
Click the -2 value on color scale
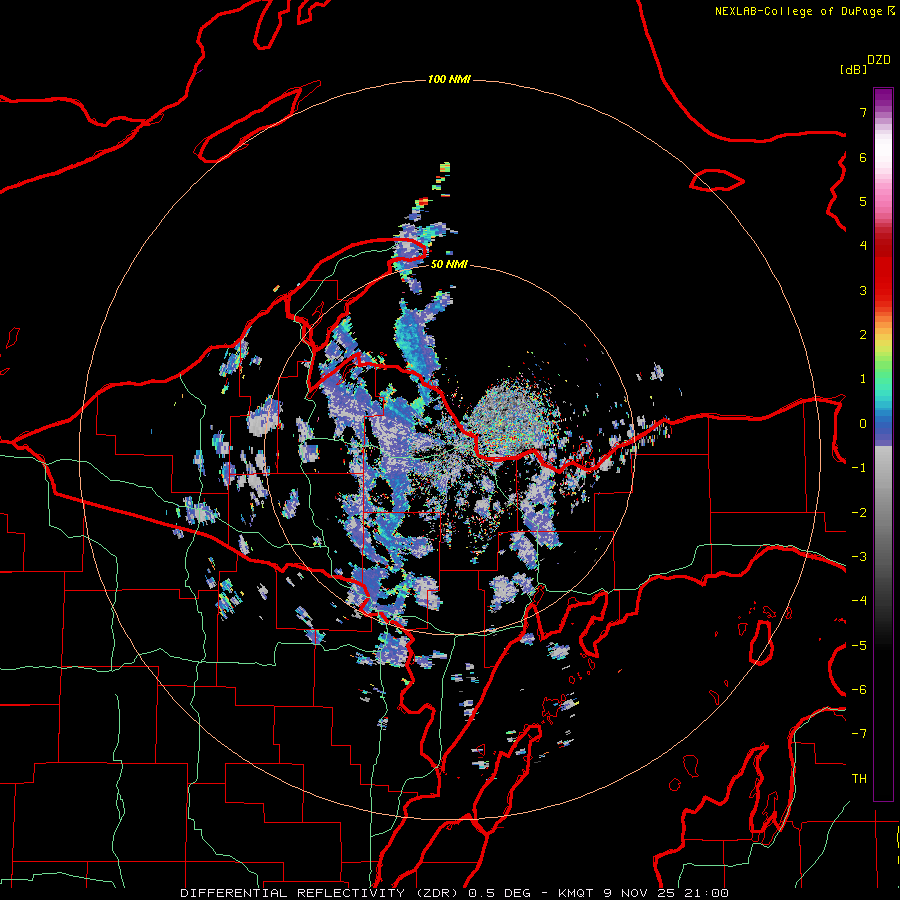point(859,513)
